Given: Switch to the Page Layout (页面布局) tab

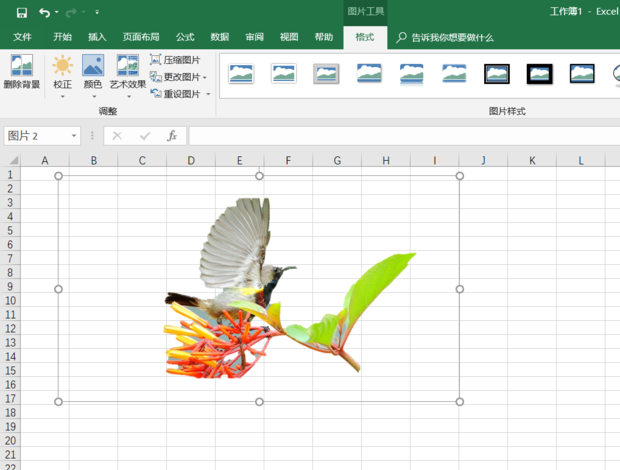Looking at the screenshot, I should 140,37.
